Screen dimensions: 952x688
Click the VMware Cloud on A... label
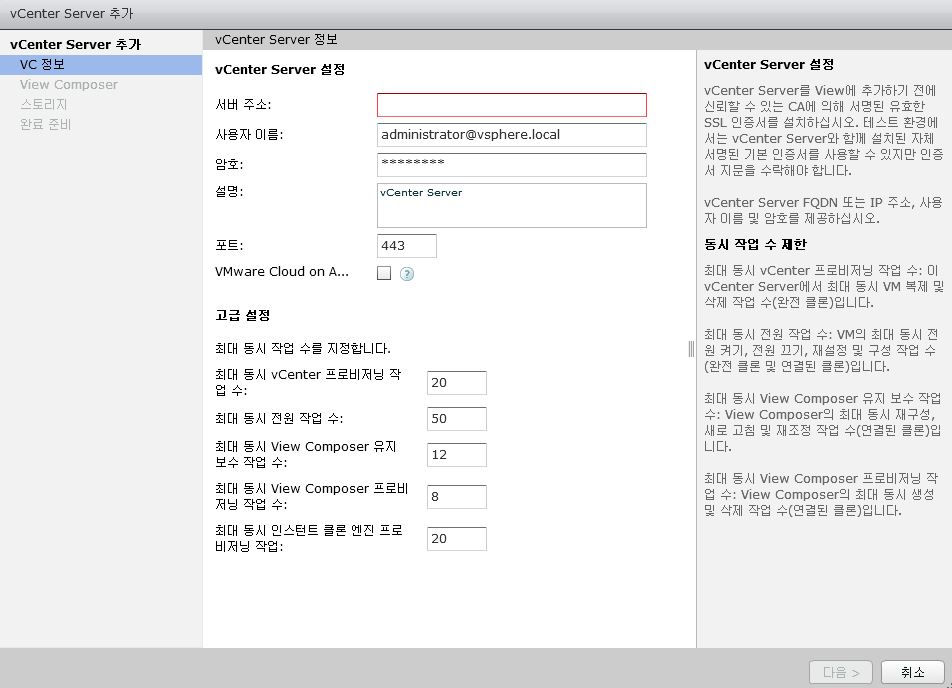click(282, 272)
